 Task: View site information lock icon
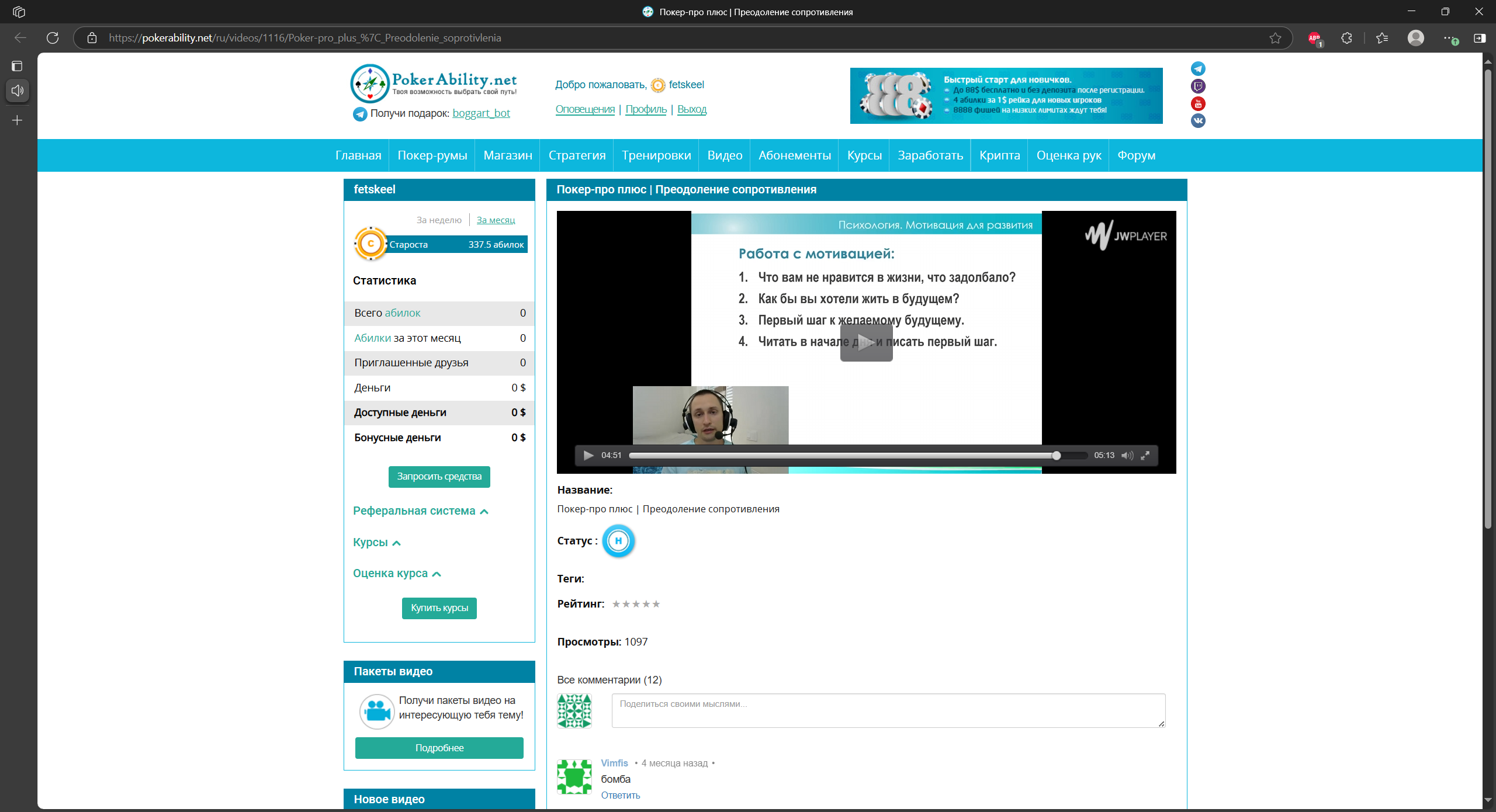point(92,38)
